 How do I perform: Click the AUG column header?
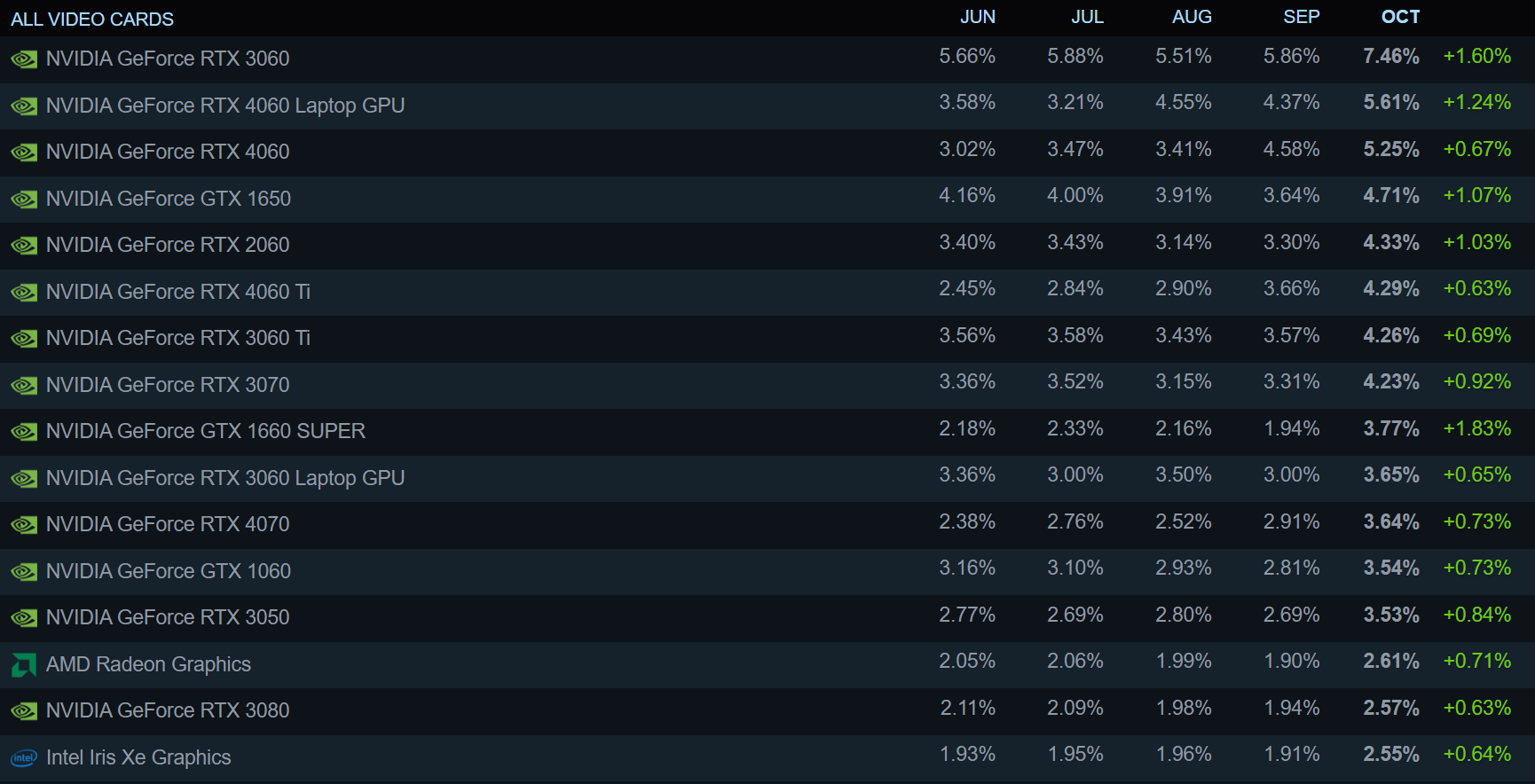(1192, 17)
